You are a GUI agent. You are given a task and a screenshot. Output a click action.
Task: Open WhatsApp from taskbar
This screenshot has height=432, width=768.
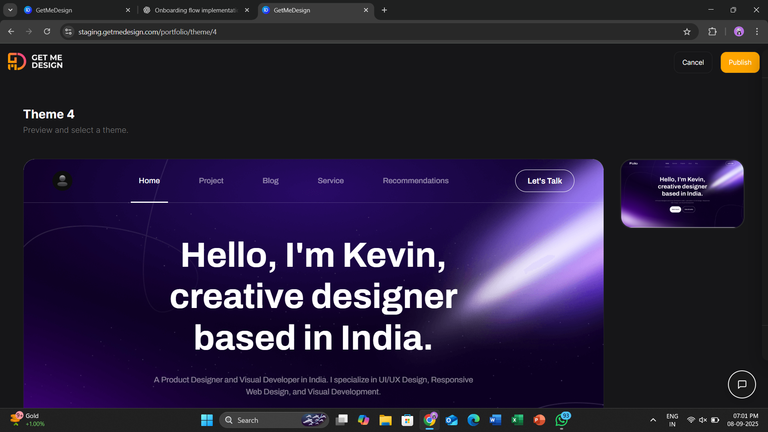click(562, 420)
